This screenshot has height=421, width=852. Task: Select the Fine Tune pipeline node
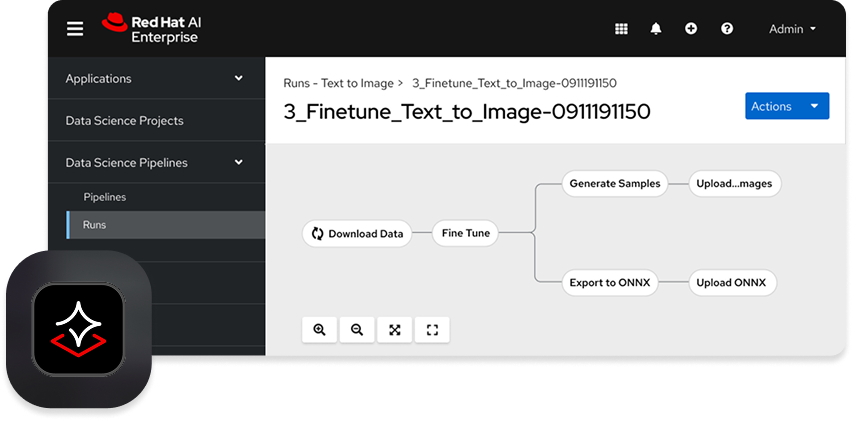pos(465,233)
